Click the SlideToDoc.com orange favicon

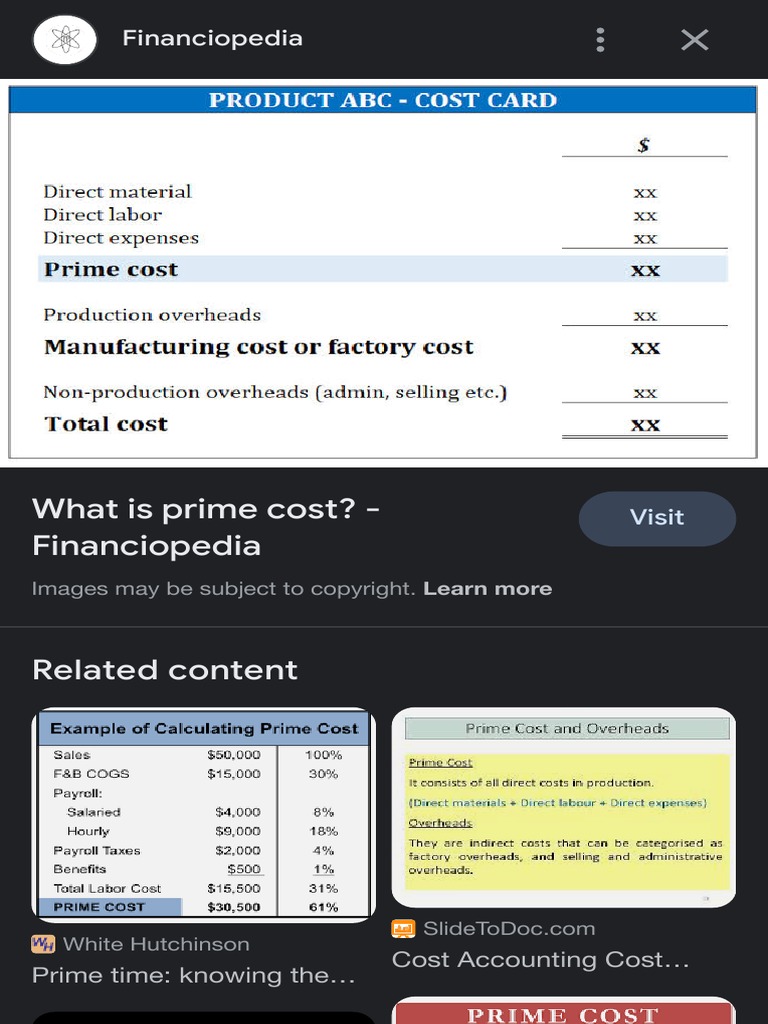point(403,929)
